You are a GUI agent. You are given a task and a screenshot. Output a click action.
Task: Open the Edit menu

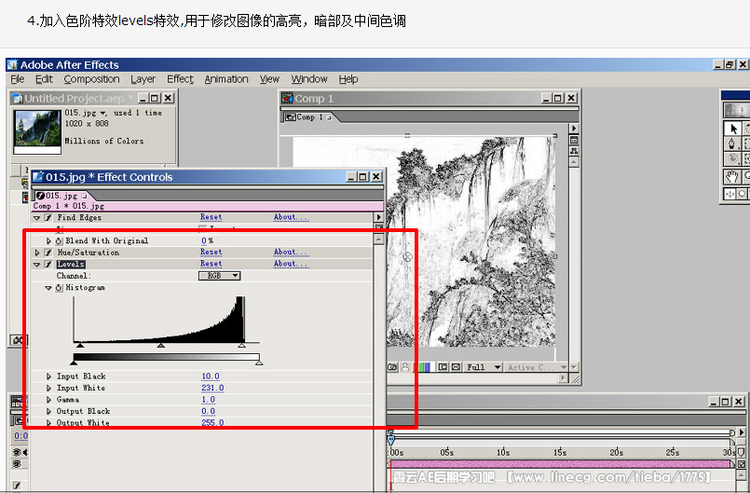click(44, 79)
